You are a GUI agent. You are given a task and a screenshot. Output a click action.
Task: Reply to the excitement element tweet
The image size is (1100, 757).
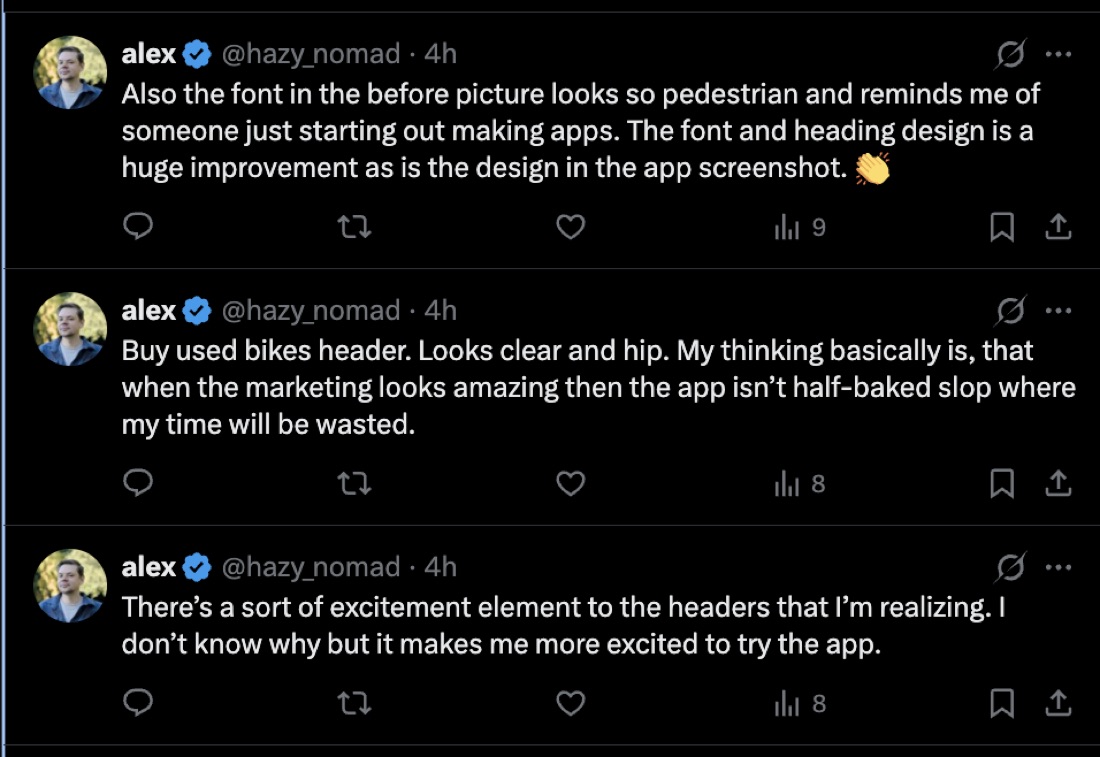pos(138,702)
